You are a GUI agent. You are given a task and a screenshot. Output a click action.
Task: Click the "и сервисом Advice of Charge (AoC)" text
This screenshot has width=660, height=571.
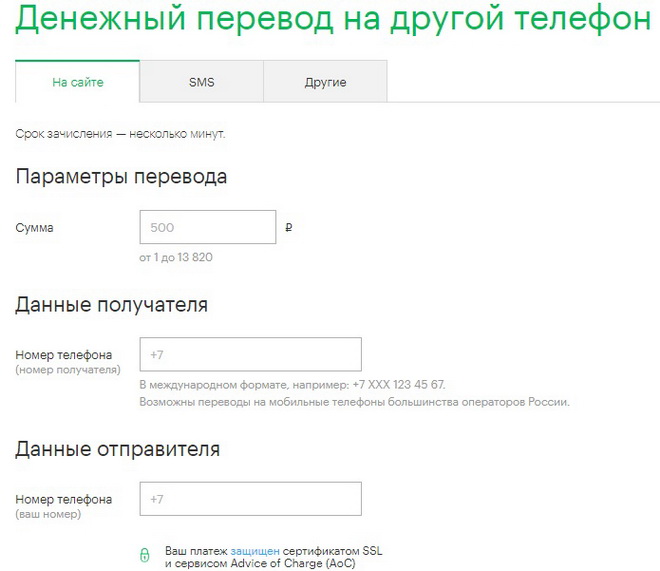260,563
